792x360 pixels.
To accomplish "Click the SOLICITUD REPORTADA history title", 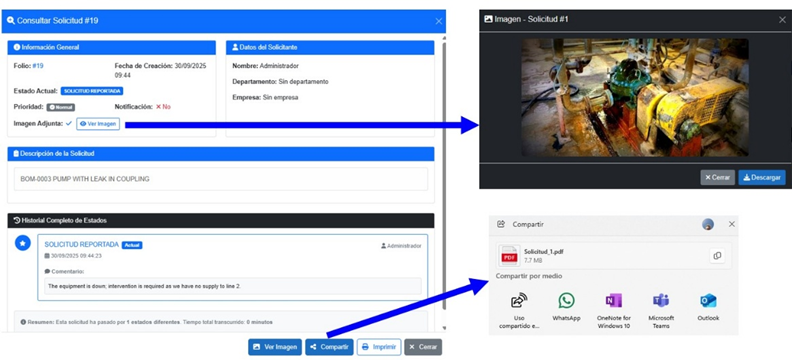I will point(81,244).
